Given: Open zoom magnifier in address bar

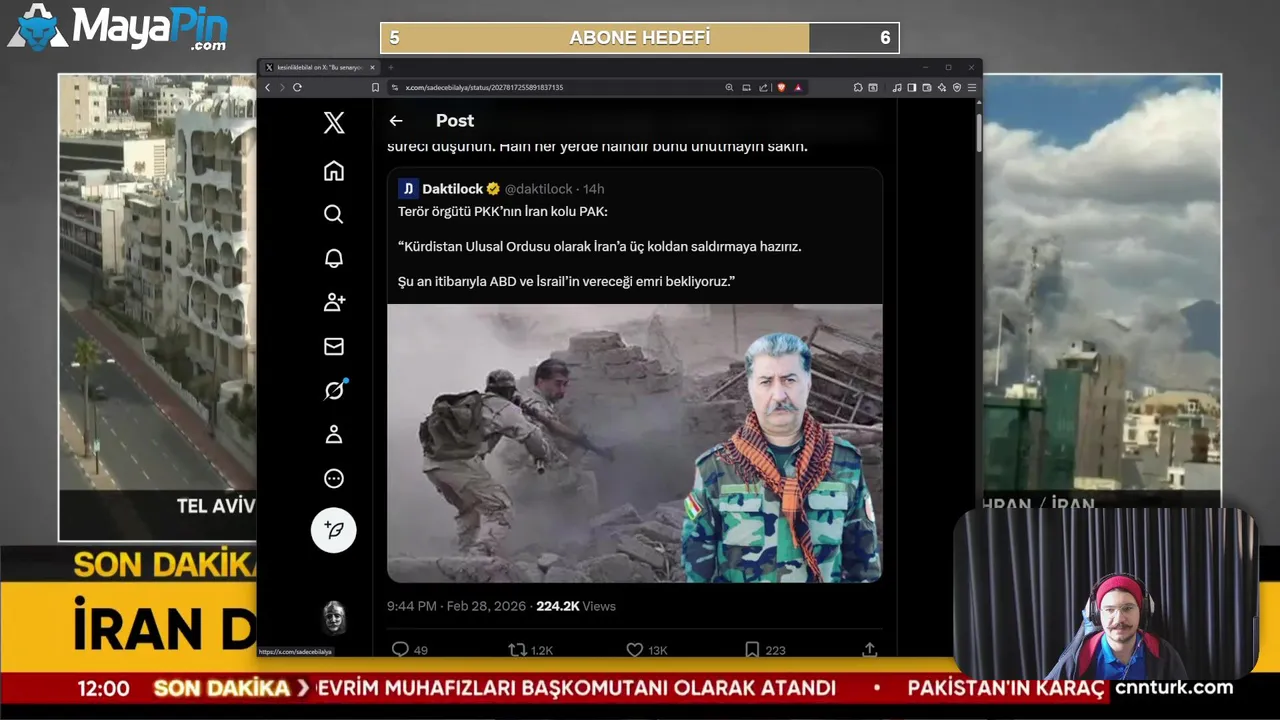Looking at the screenshot, I should [729, 88].
